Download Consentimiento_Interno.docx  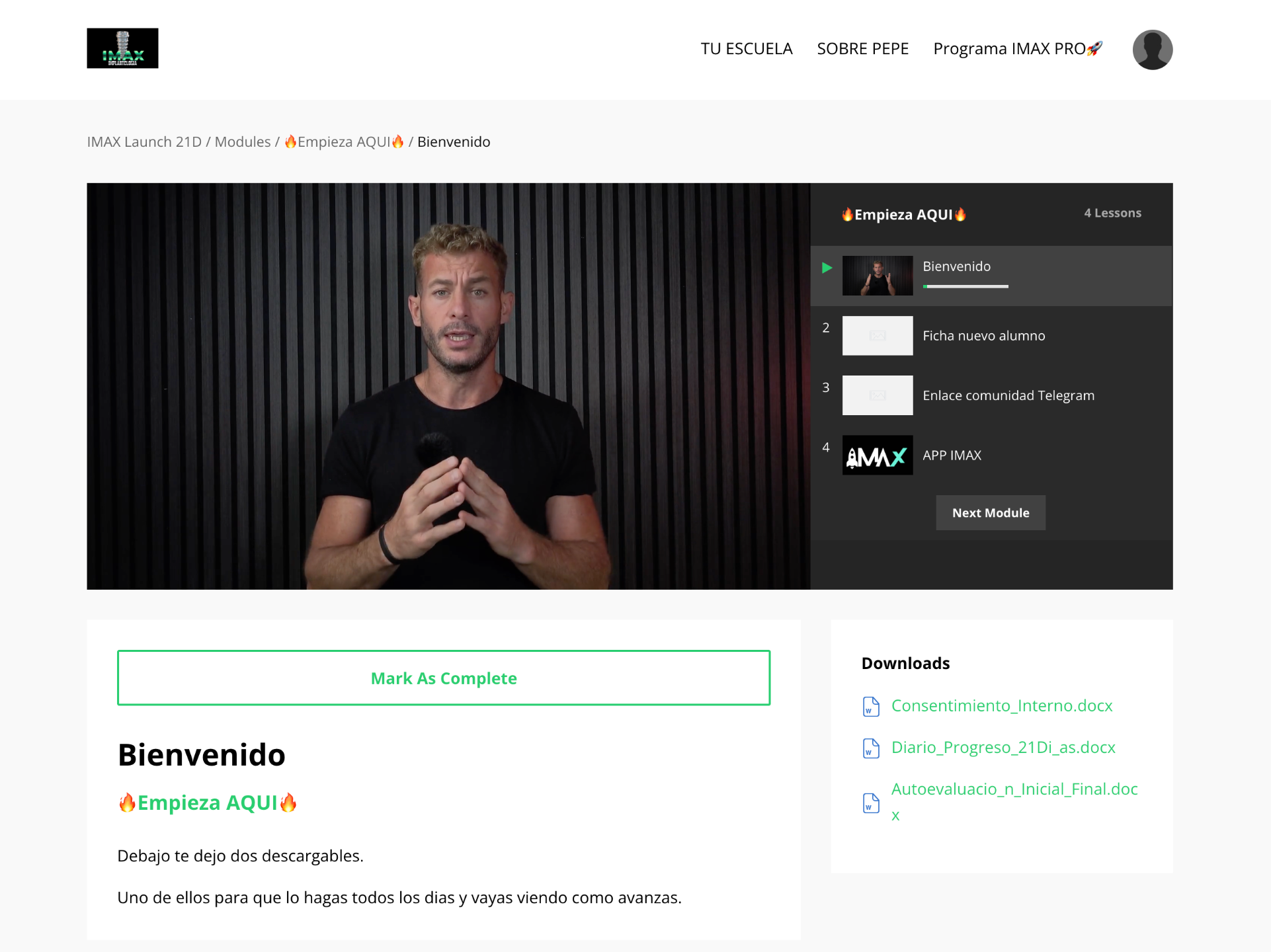coord(1002,705)
